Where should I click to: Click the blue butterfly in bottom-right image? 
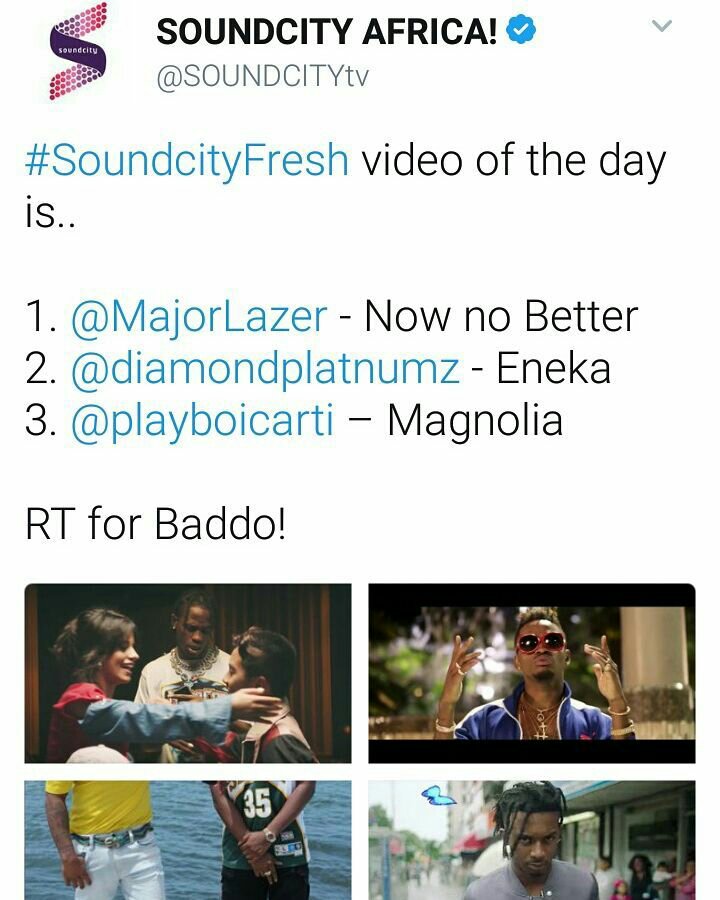point(438,796)
